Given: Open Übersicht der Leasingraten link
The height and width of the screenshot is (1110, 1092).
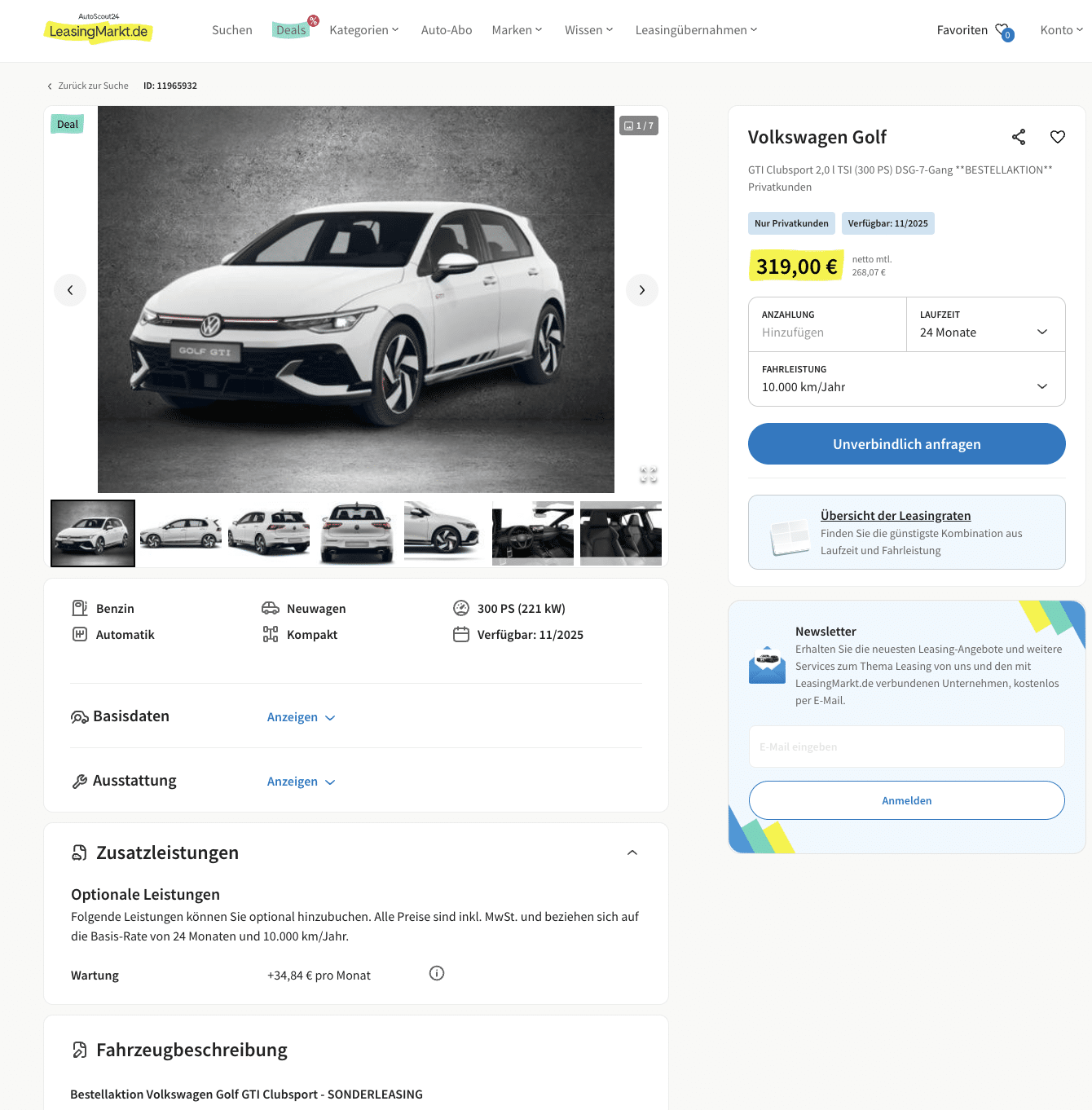Looking at the screenshot, I should pyautogui.click(x=896, y=516).
